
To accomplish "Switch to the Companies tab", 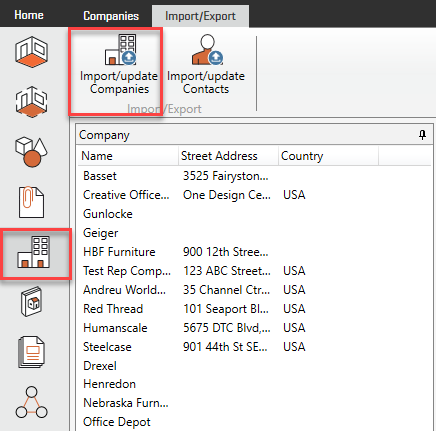I will coord(111,16).
